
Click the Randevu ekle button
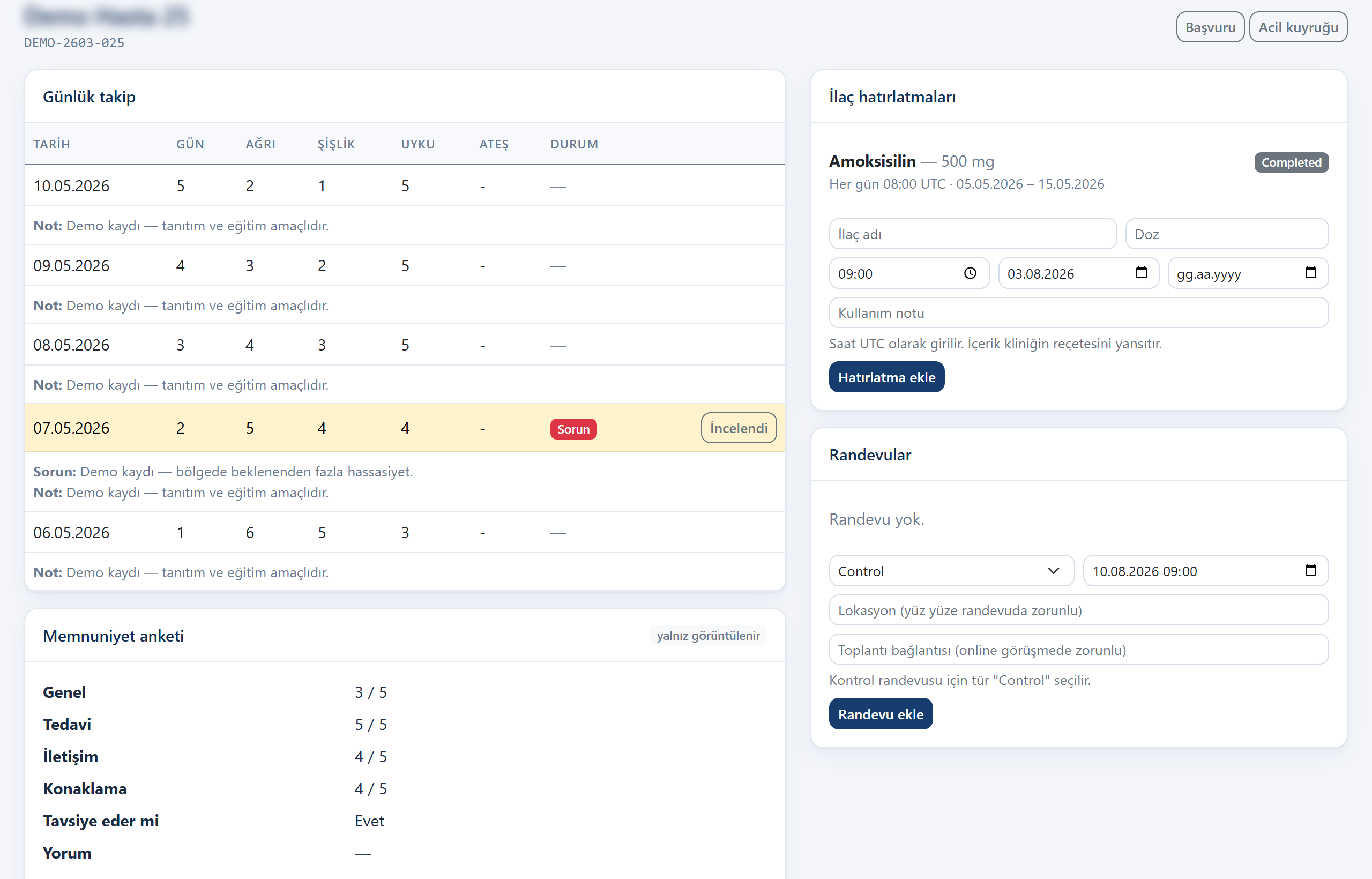coord(881,714)
